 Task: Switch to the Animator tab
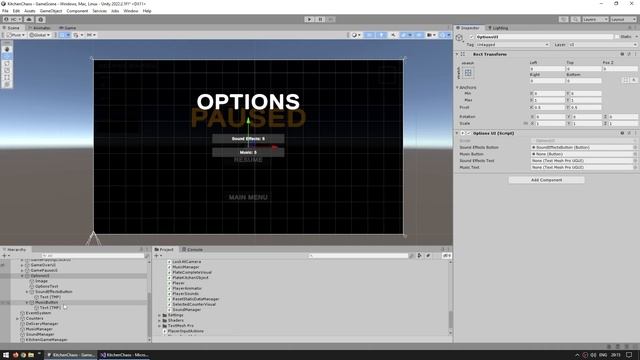click(39, 28)
